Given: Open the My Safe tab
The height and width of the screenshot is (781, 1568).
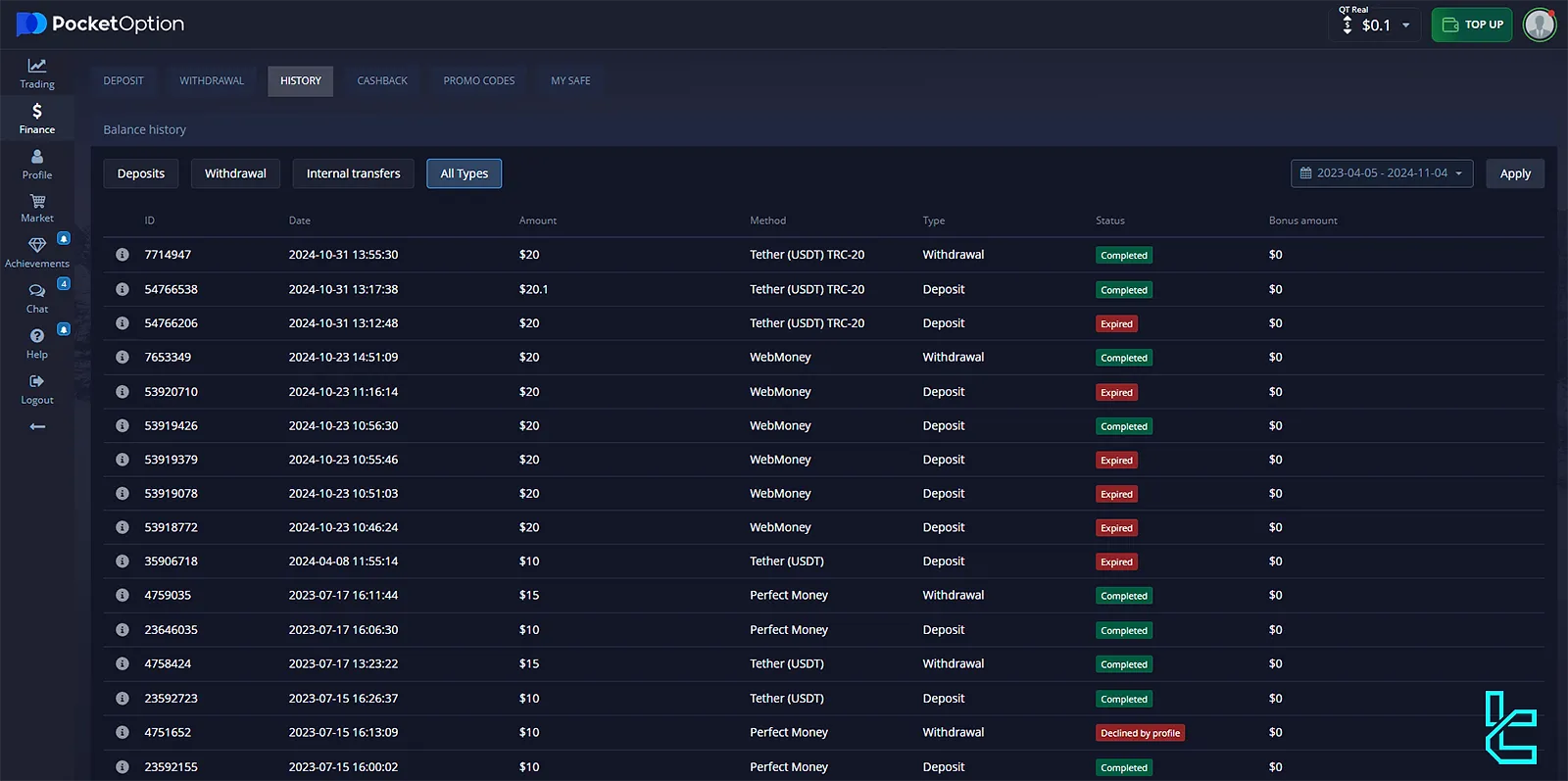Looking at the screenshot, I should (570, 81).
